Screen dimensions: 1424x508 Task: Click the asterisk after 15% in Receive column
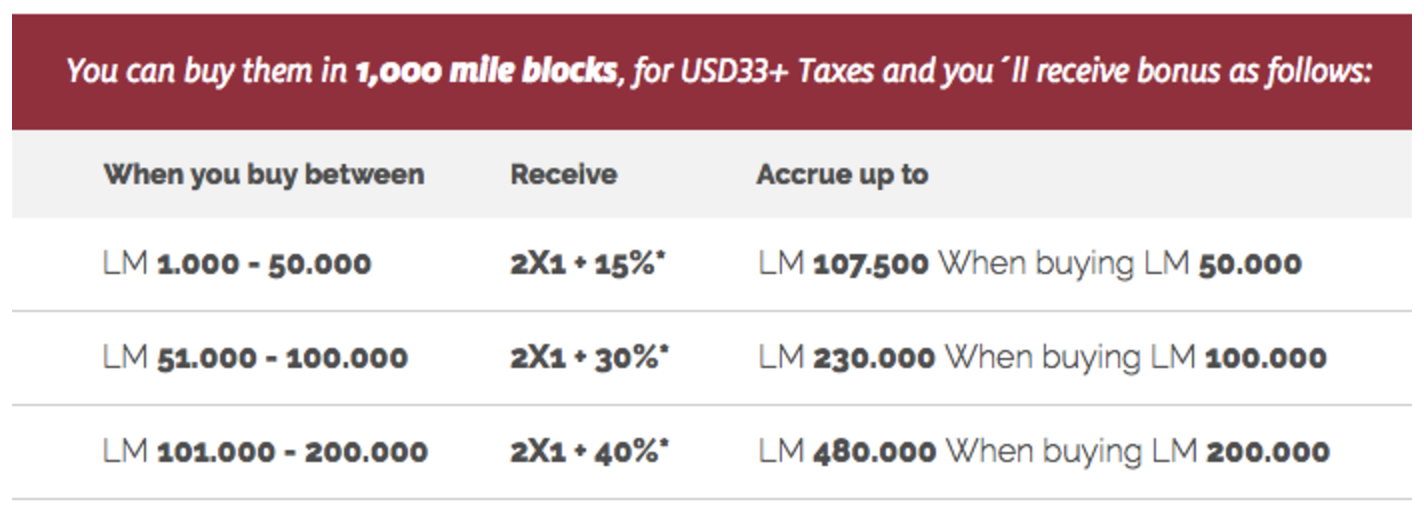(x=662, y=258)
